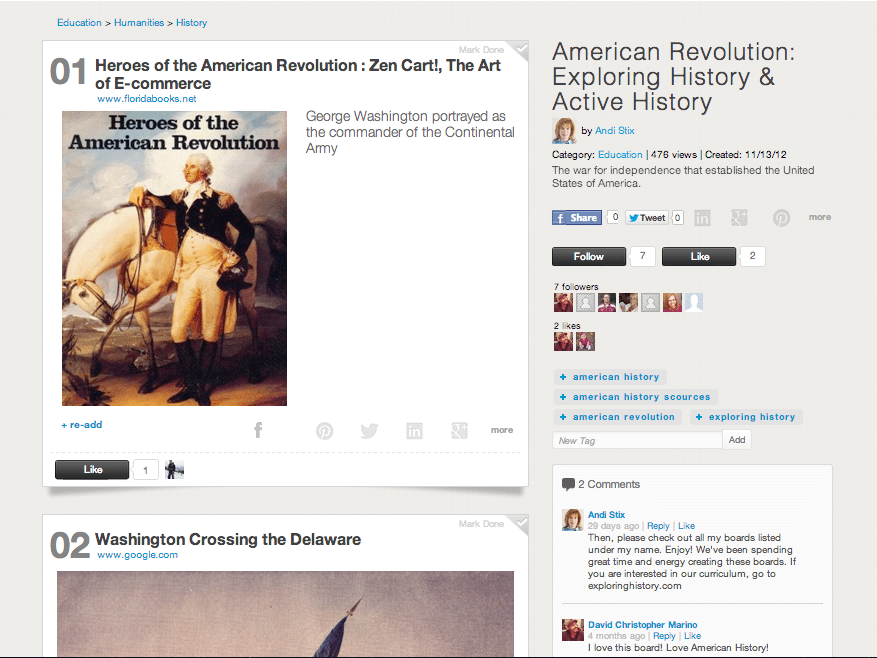Reply to David Christopher Marino comment
This screenshot has height=658, width=877.
(664, 636)
